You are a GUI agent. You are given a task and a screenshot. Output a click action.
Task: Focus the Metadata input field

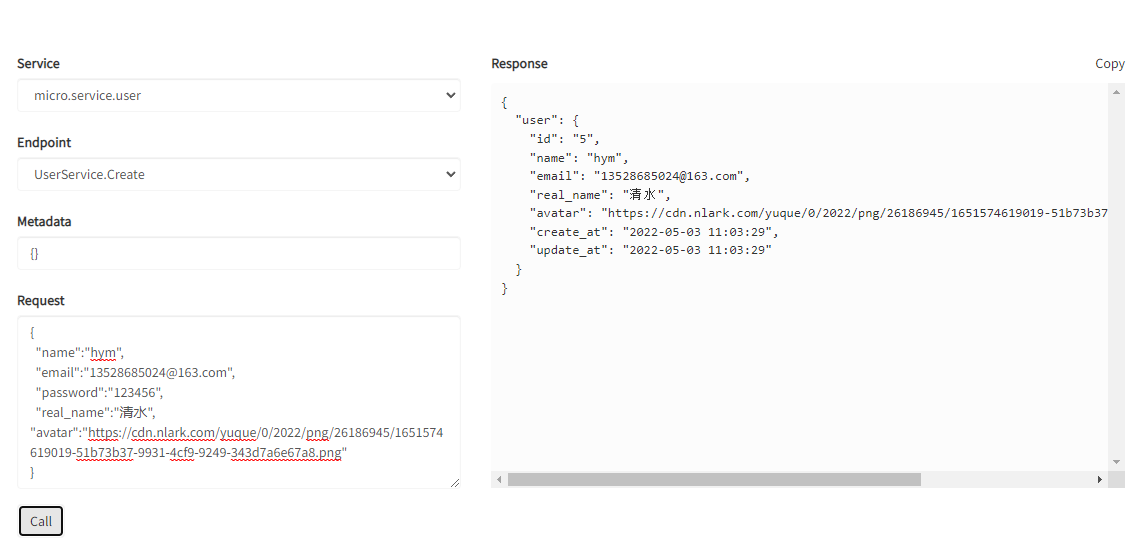point(238,253)
